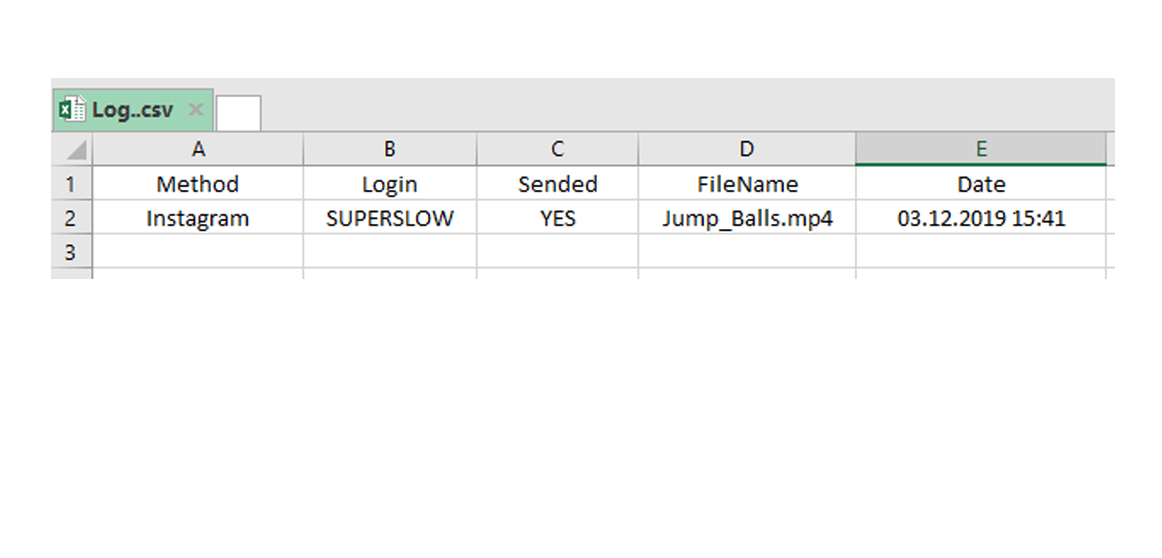Select row 1 header

point(72,183)
